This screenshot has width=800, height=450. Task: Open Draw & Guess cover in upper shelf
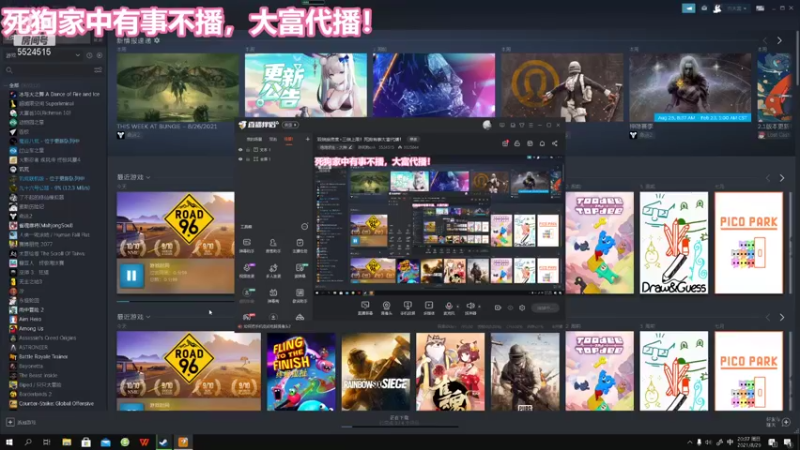(674, 243)
